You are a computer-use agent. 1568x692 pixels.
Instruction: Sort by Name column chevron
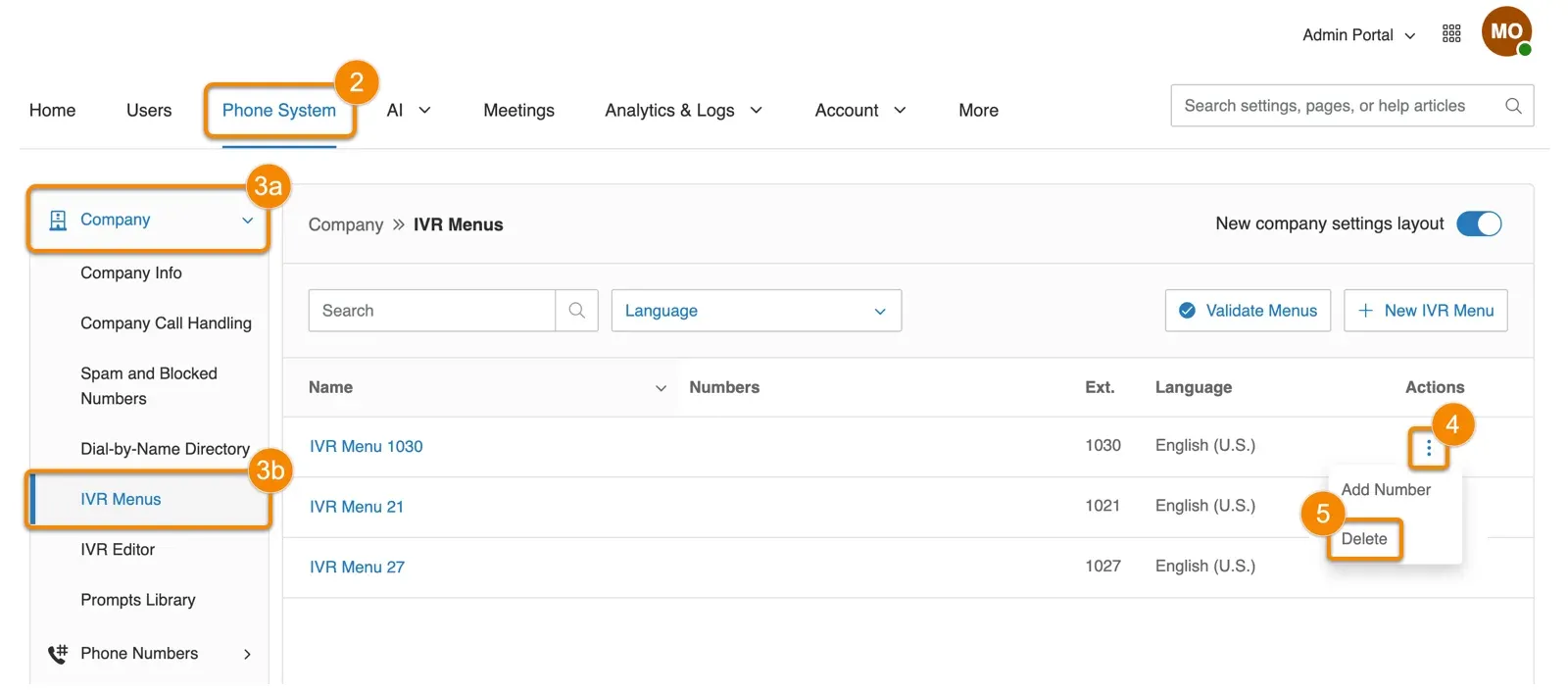(661, 388)
